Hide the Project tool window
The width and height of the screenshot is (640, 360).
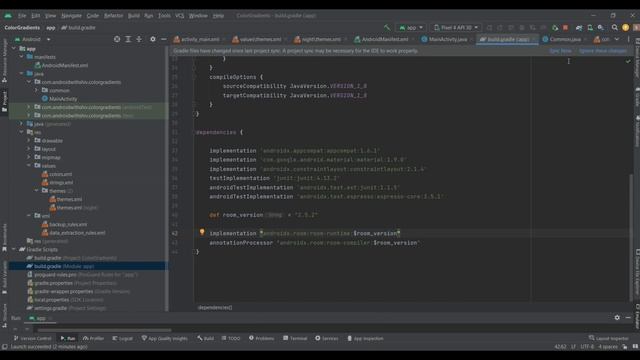click(x=164, y=39)
